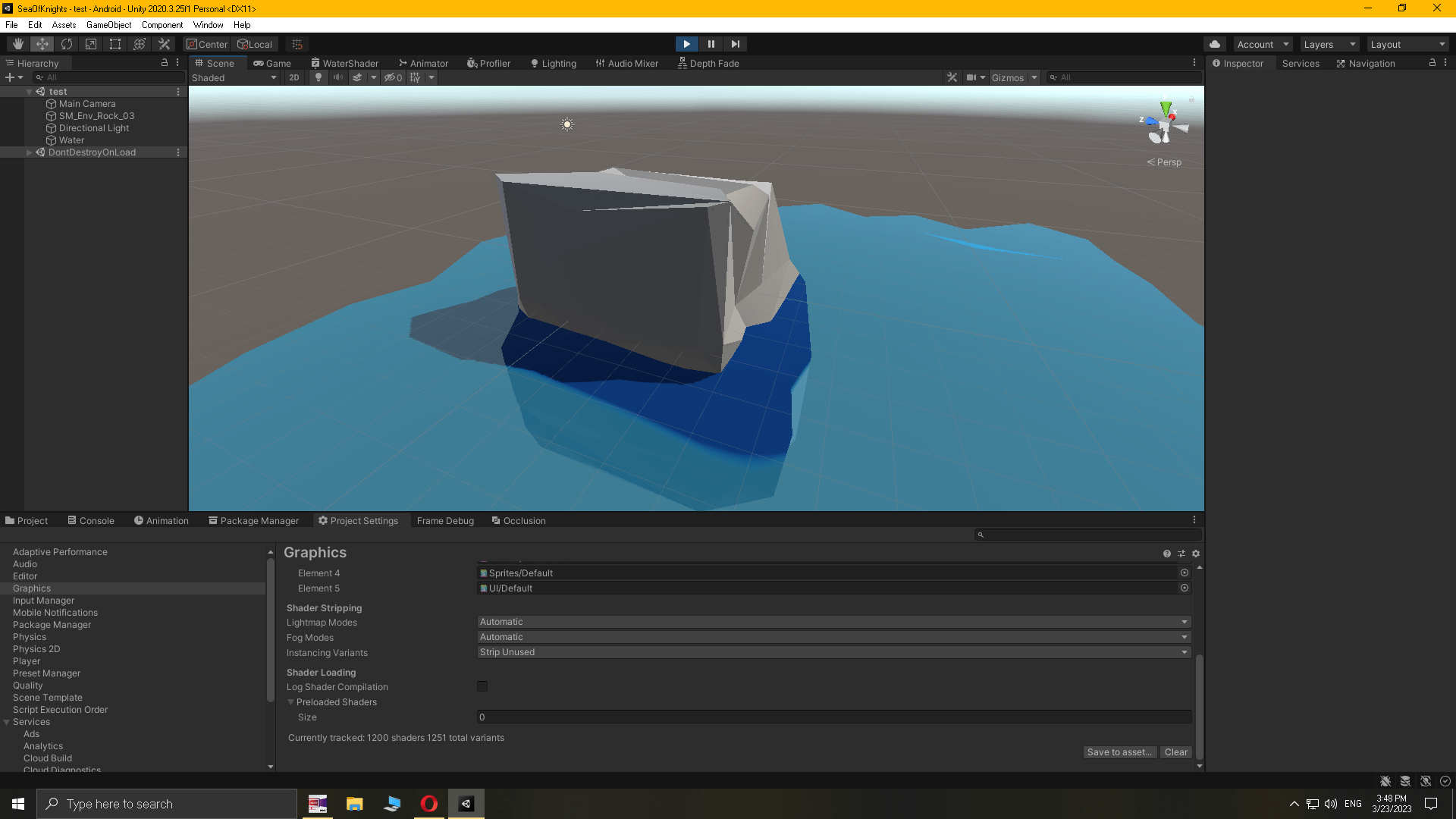Select the Move tool
The width and height of the screenshot is (1456, 819).
pos(42,44)
